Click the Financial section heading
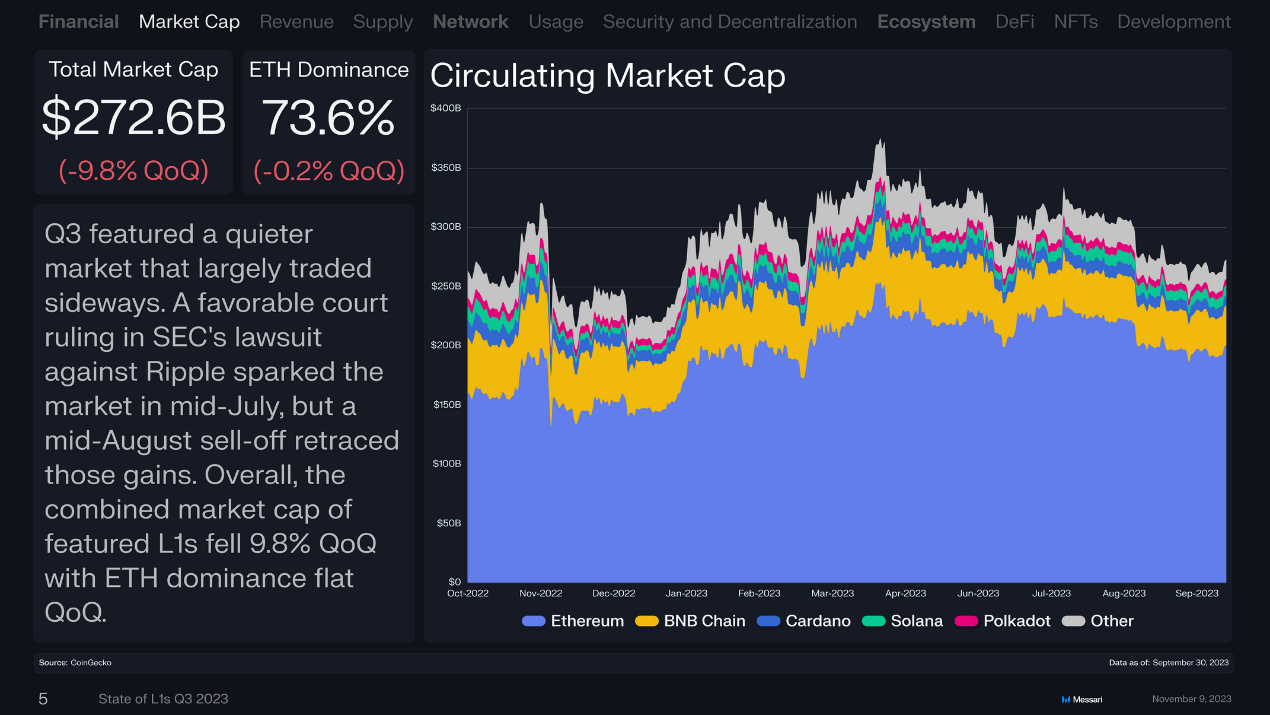The height and width of the screenshot is (715, 1270). (x=79, y=21)
